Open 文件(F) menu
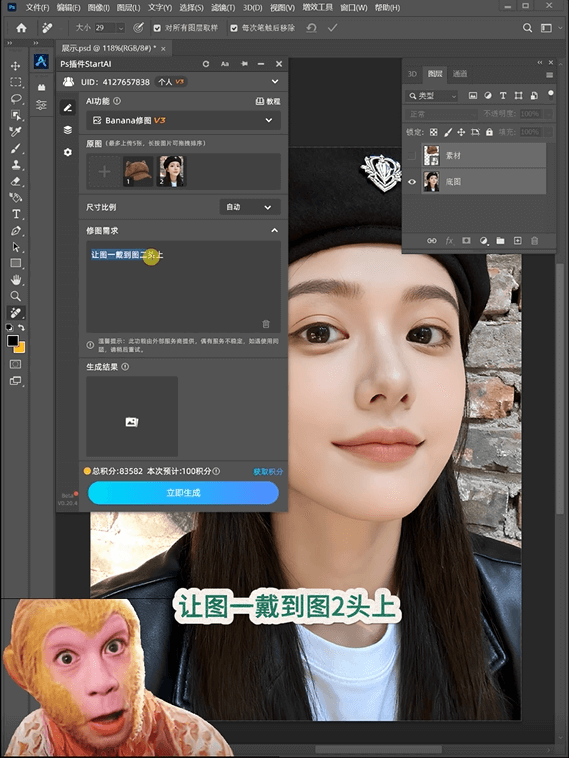Image resolution: width=569 pixels, height=758 pixels. [x=38, y=8]
